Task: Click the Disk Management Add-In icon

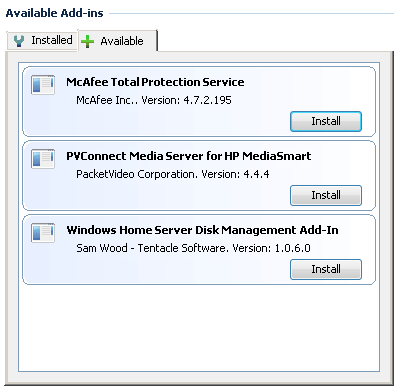Action: point(43,233)
